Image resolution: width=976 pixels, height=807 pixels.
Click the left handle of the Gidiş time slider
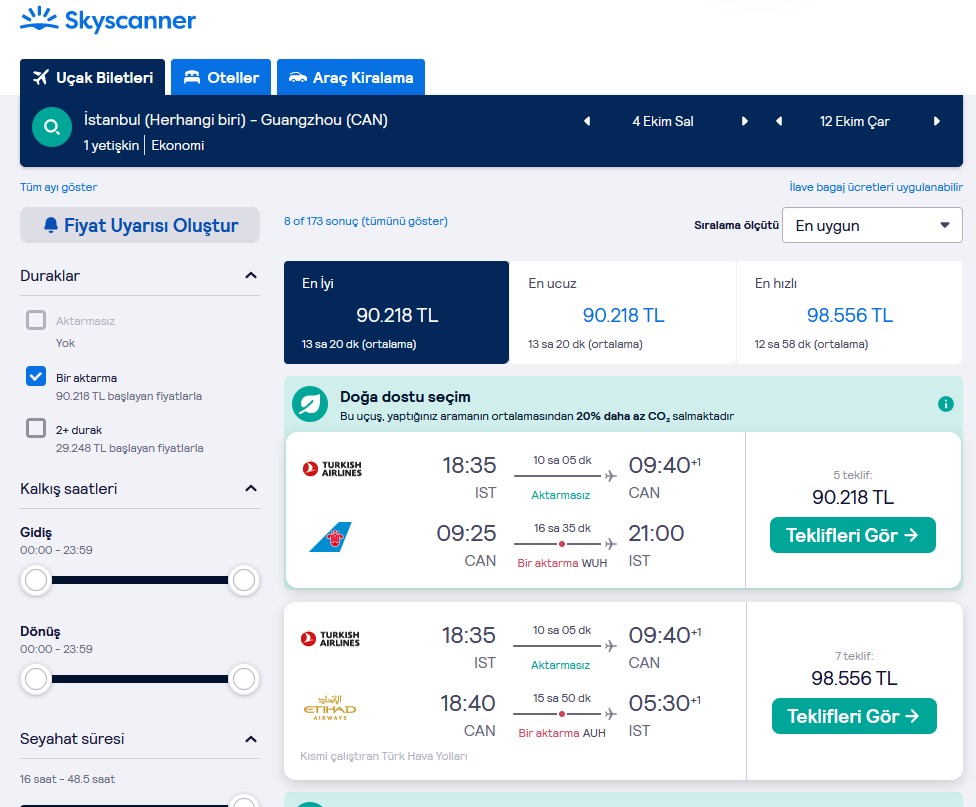point(36,580)
